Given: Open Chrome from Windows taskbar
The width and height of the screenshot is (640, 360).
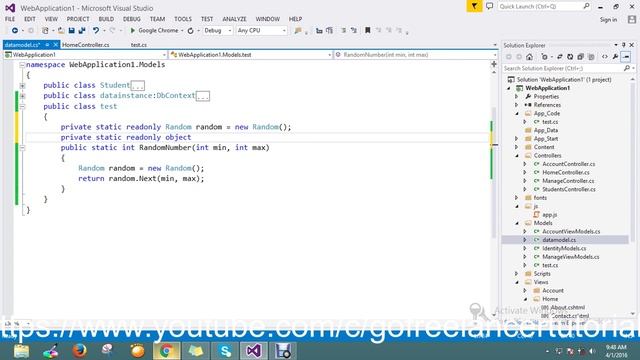Looking at the screenshot, I should tap(166, 351).
